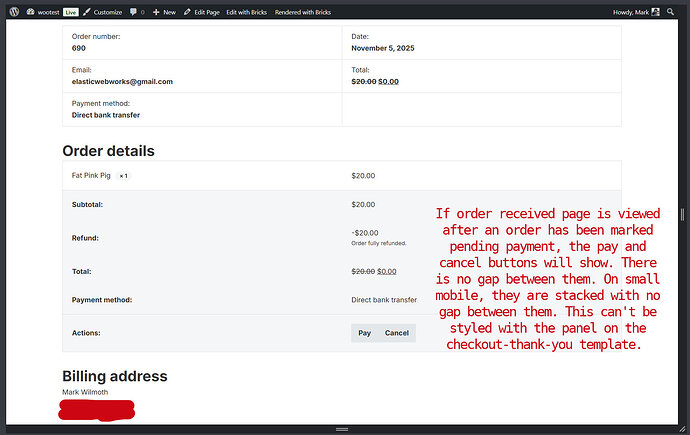Grab the right-edge viewport resize handle

coord(683,215)
